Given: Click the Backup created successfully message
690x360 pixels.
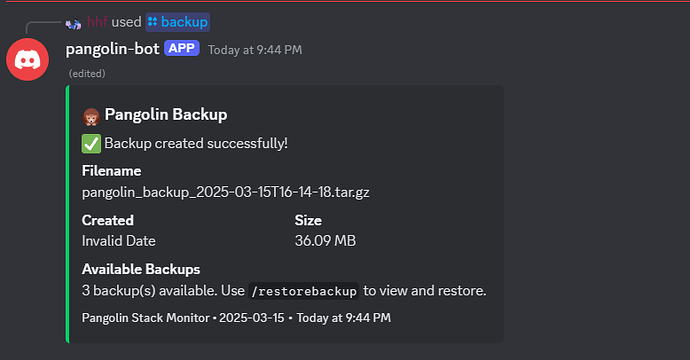Looking at the screenshot, I should pyautogui.click(x=196, y=143).
